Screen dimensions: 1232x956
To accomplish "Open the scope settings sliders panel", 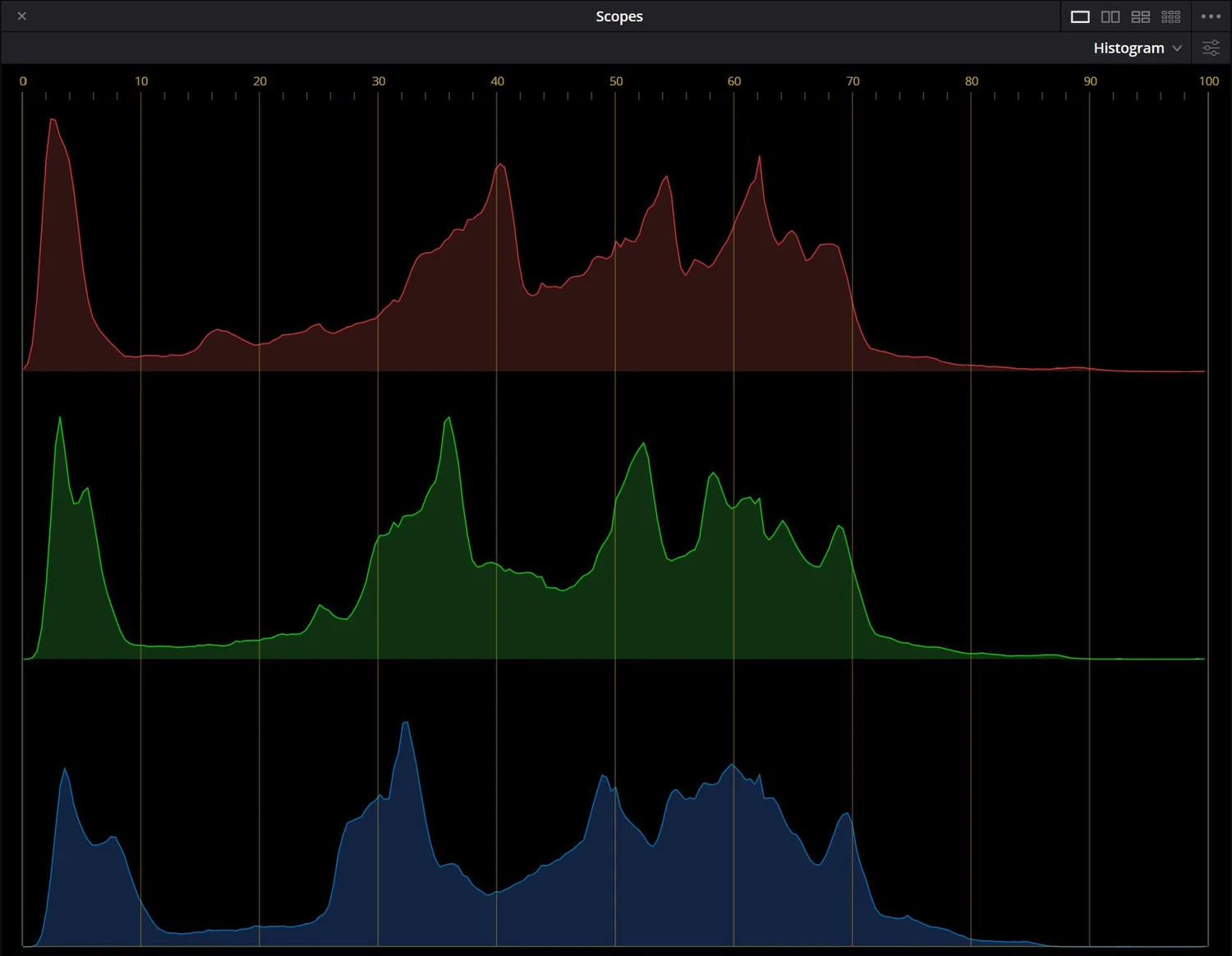I will pos(1210,48).
